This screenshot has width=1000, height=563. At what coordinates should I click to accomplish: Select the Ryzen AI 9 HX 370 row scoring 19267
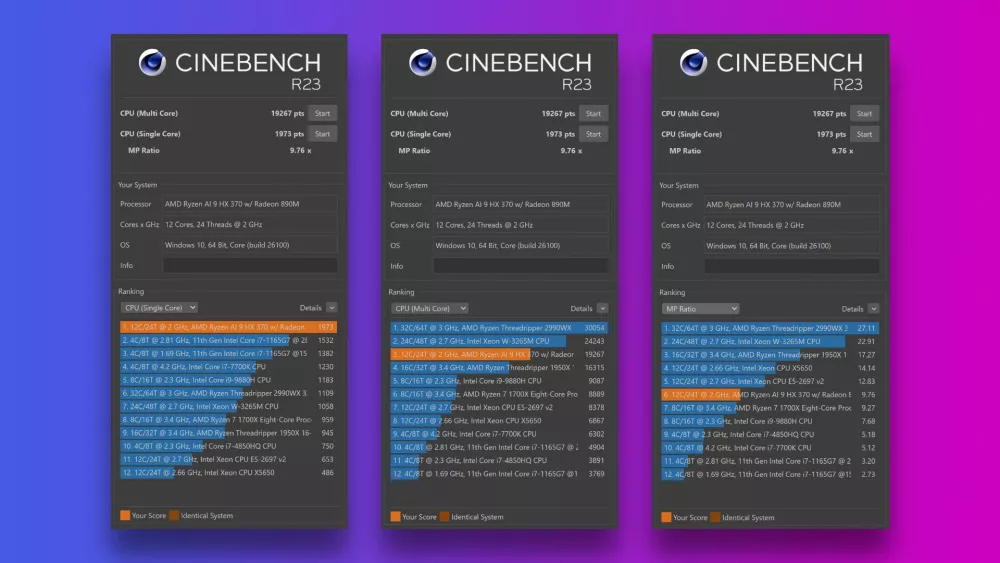click(499, 355)
